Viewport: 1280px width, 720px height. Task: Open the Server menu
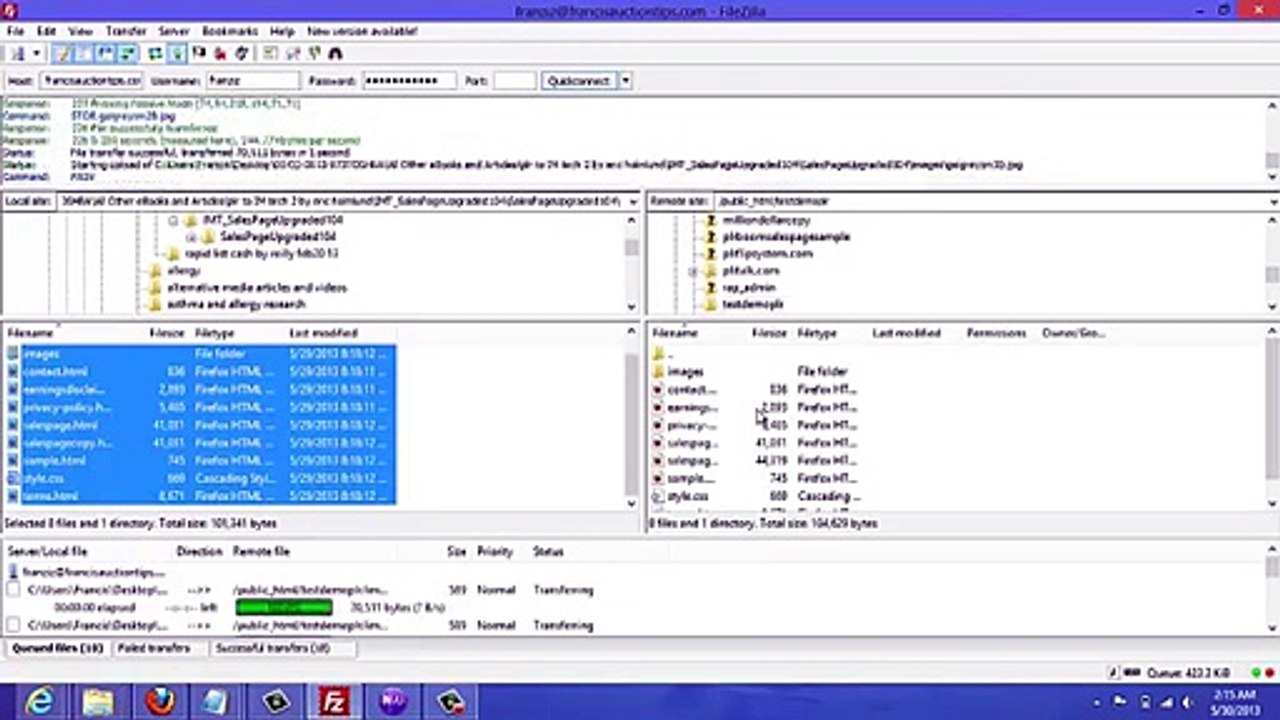pos(174,31)
